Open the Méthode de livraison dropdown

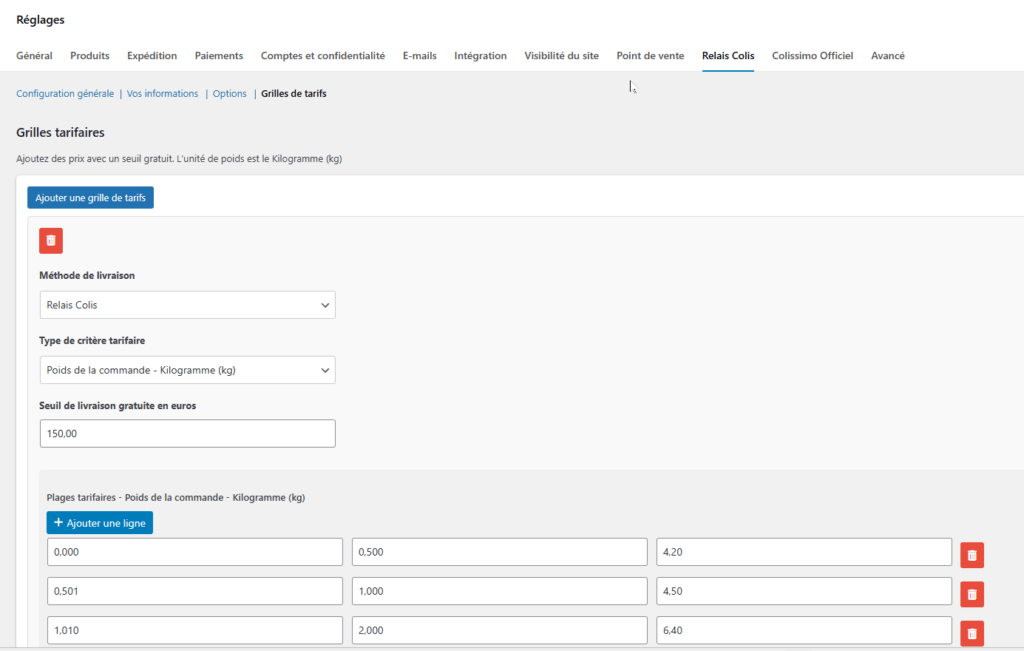click(187, 305)
